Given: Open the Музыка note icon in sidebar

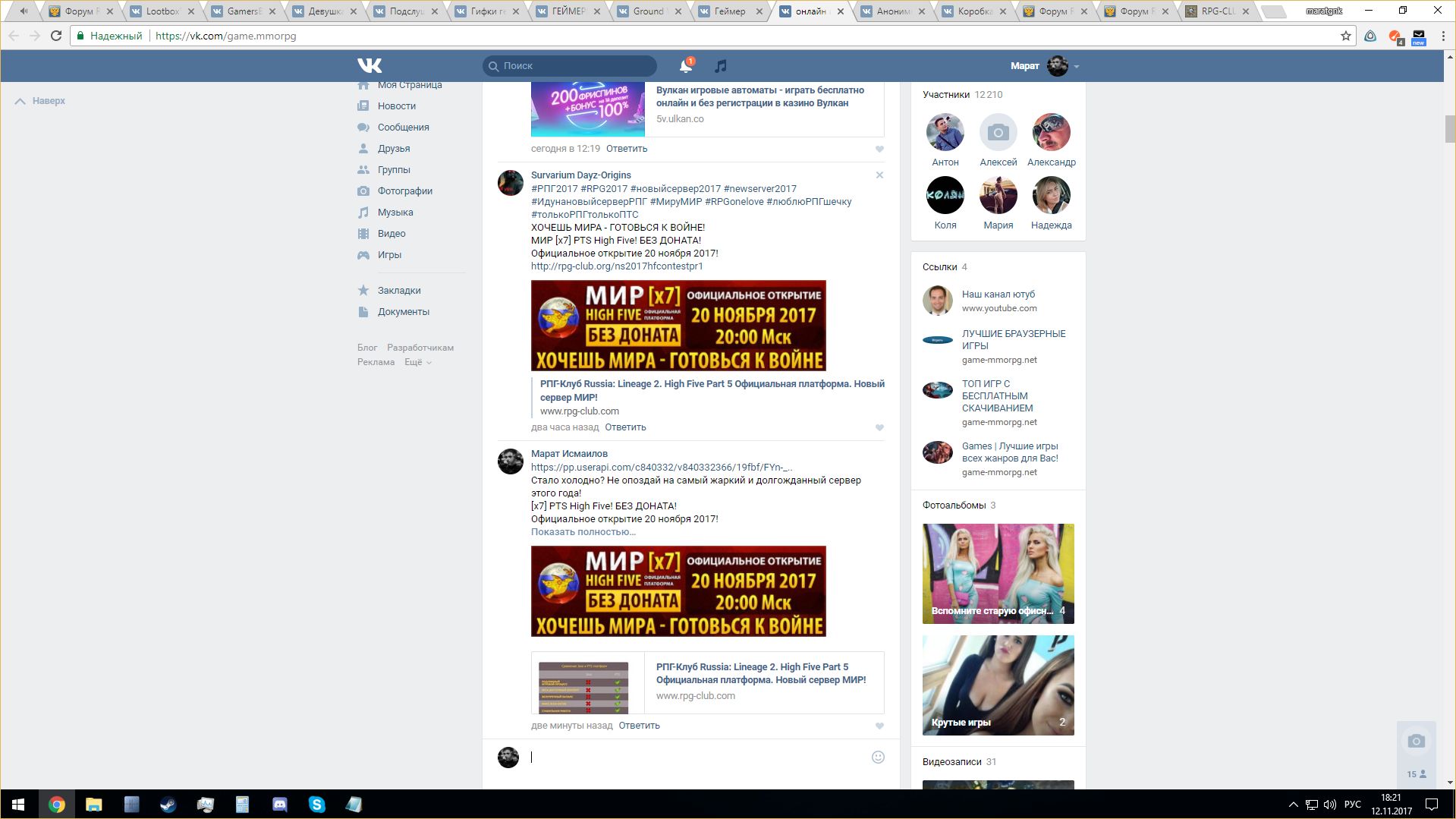Looking at the screenshot, I should (x=363, y=213).
